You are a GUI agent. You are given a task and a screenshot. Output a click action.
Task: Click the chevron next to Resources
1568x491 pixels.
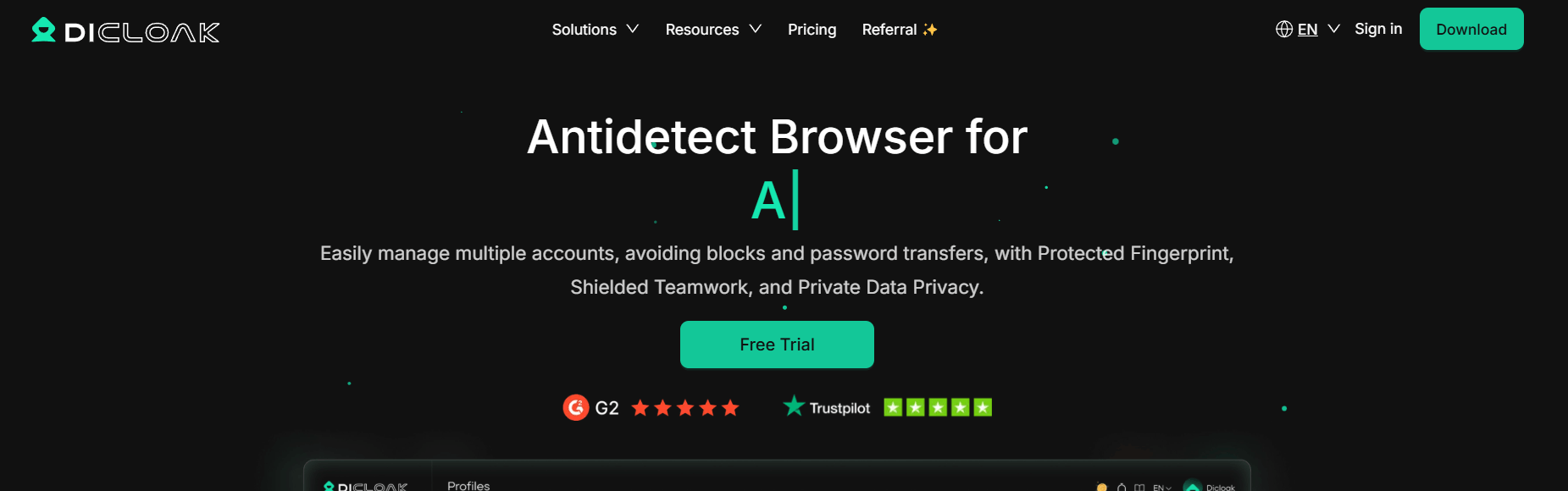[x=756, y=30]
